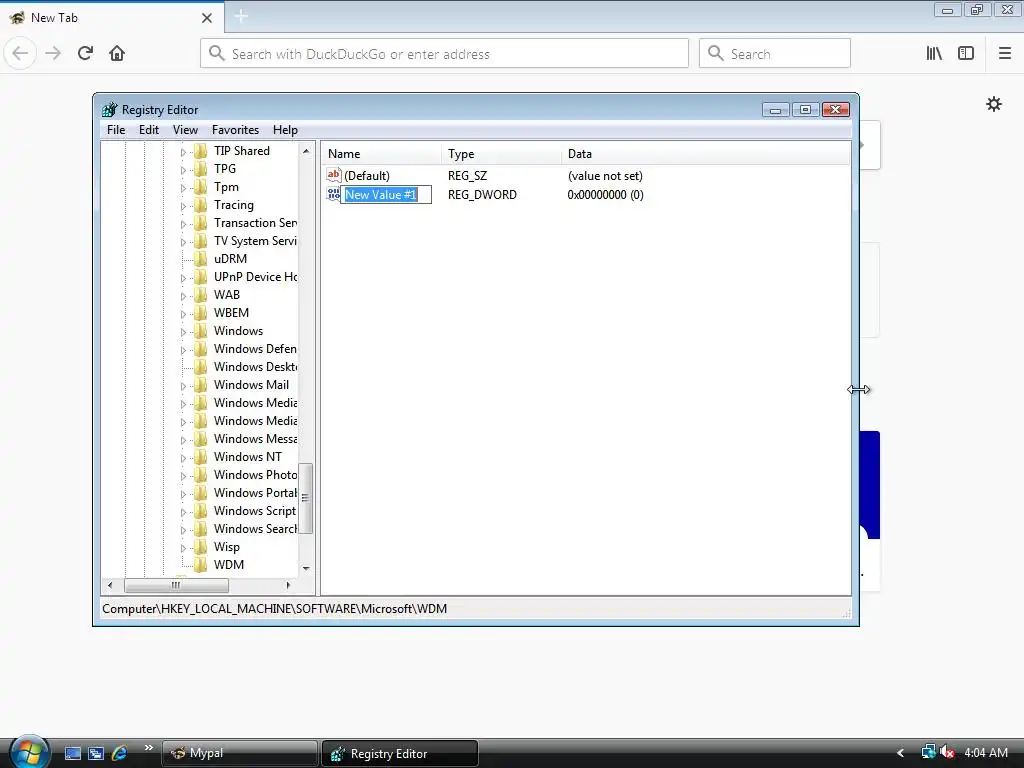Launch Internet Explorer from quick launch
The height and width of the screenshot is (768, 1024).
pyautogui.click(x=119, y=753)
